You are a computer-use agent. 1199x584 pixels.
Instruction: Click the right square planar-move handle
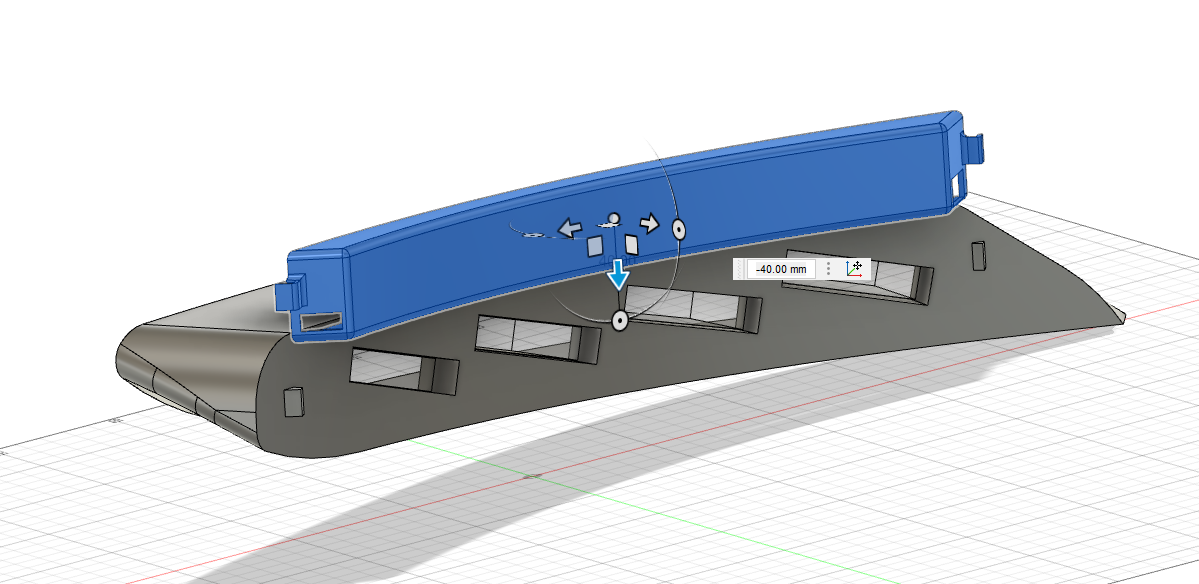632,244
